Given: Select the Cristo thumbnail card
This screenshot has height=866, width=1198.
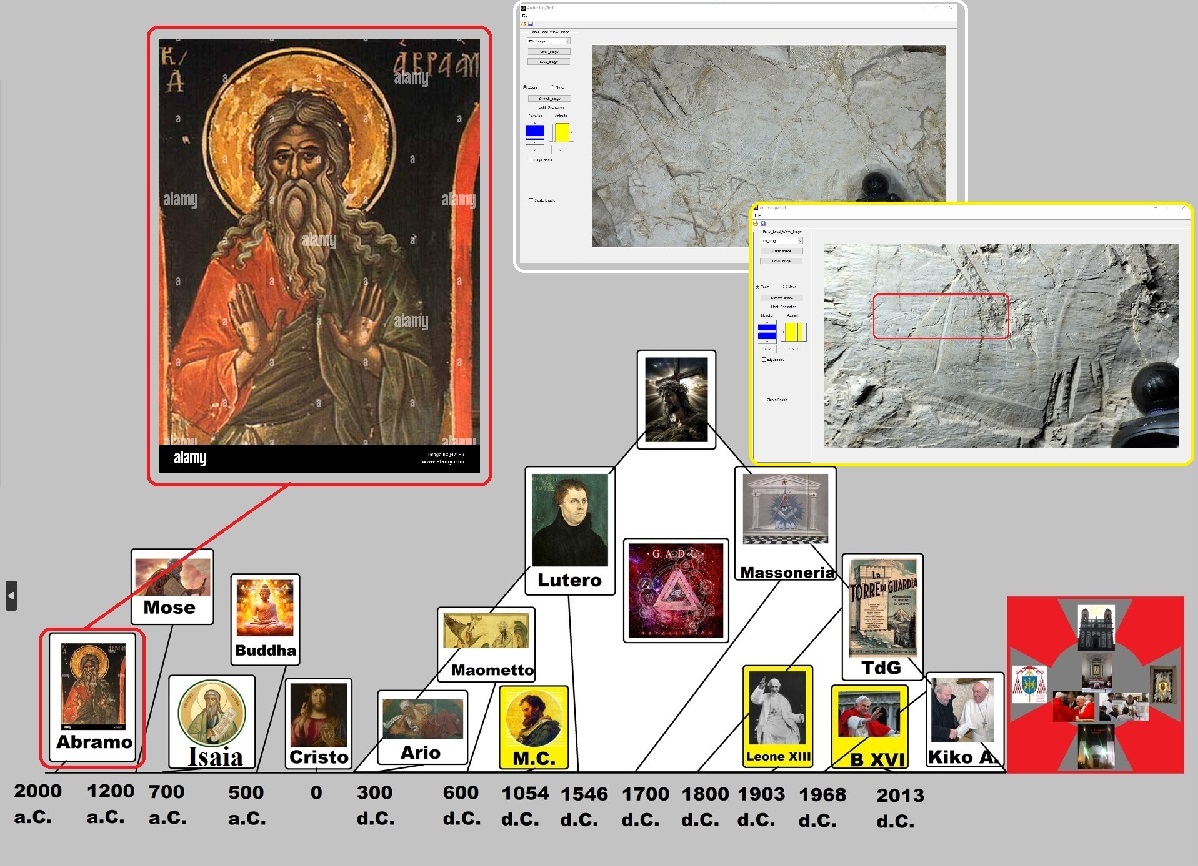Looking at the screenshot, I should click(319, 723).
